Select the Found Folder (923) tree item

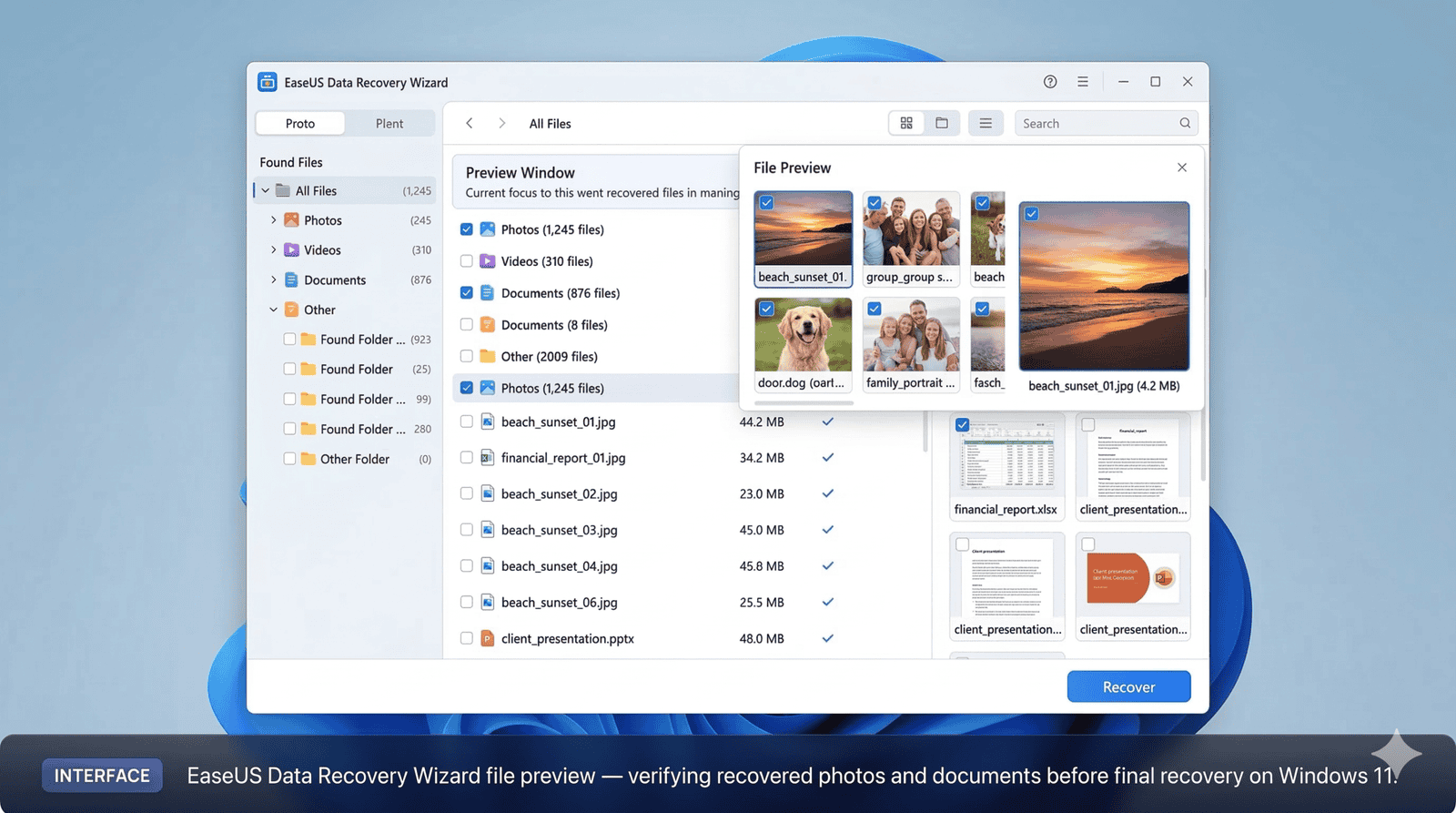coord(357,340)
